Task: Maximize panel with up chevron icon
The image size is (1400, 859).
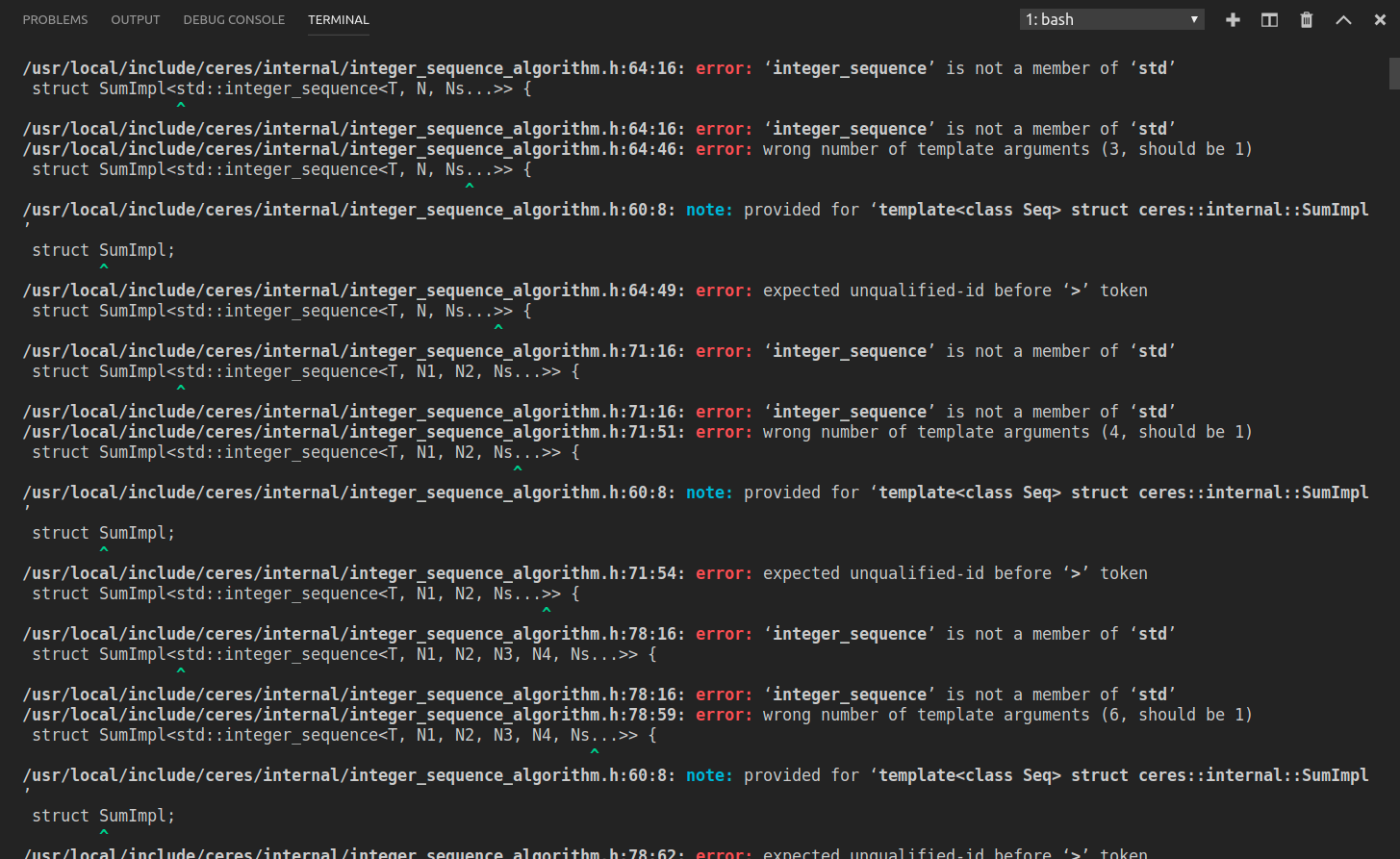Action: click(x=1343, y=19)
